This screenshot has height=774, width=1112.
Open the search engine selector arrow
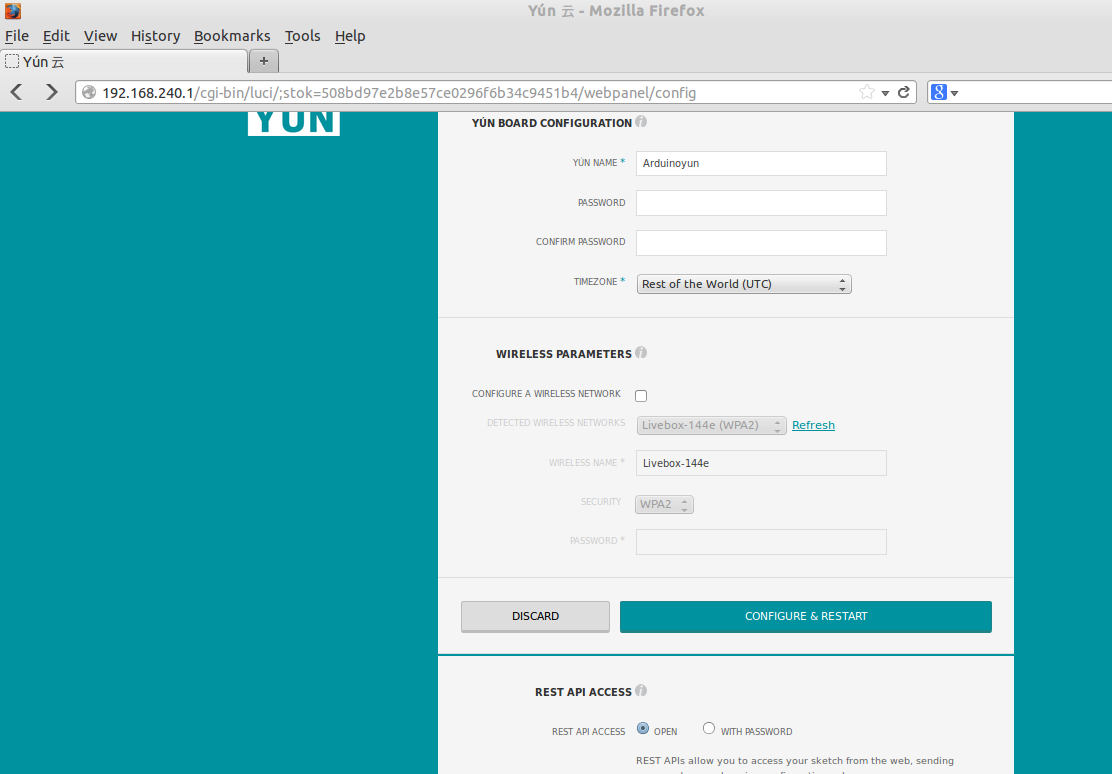click(x=955, y=93)
